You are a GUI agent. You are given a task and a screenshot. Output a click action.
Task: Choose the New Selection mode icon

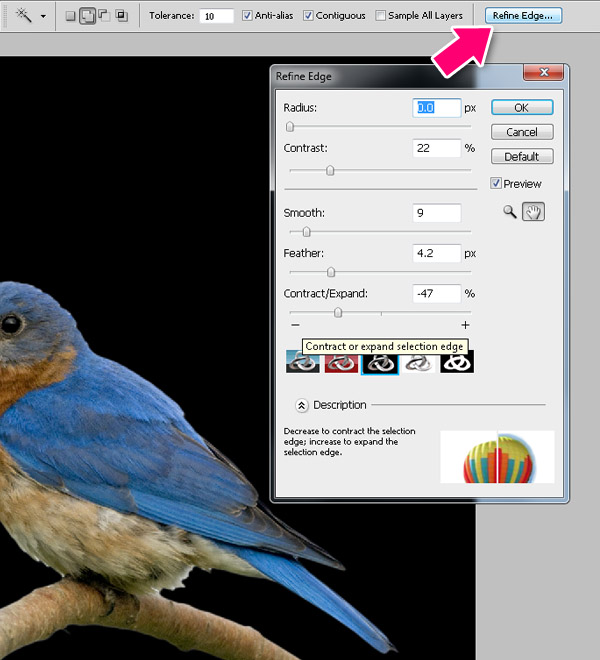[70, 16]
